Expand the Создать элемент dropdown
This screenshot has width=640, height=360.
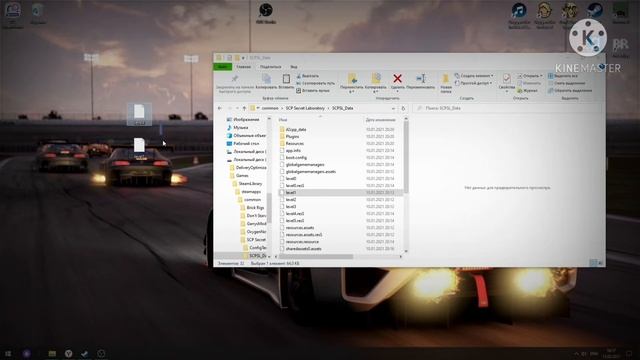(474, 76)
